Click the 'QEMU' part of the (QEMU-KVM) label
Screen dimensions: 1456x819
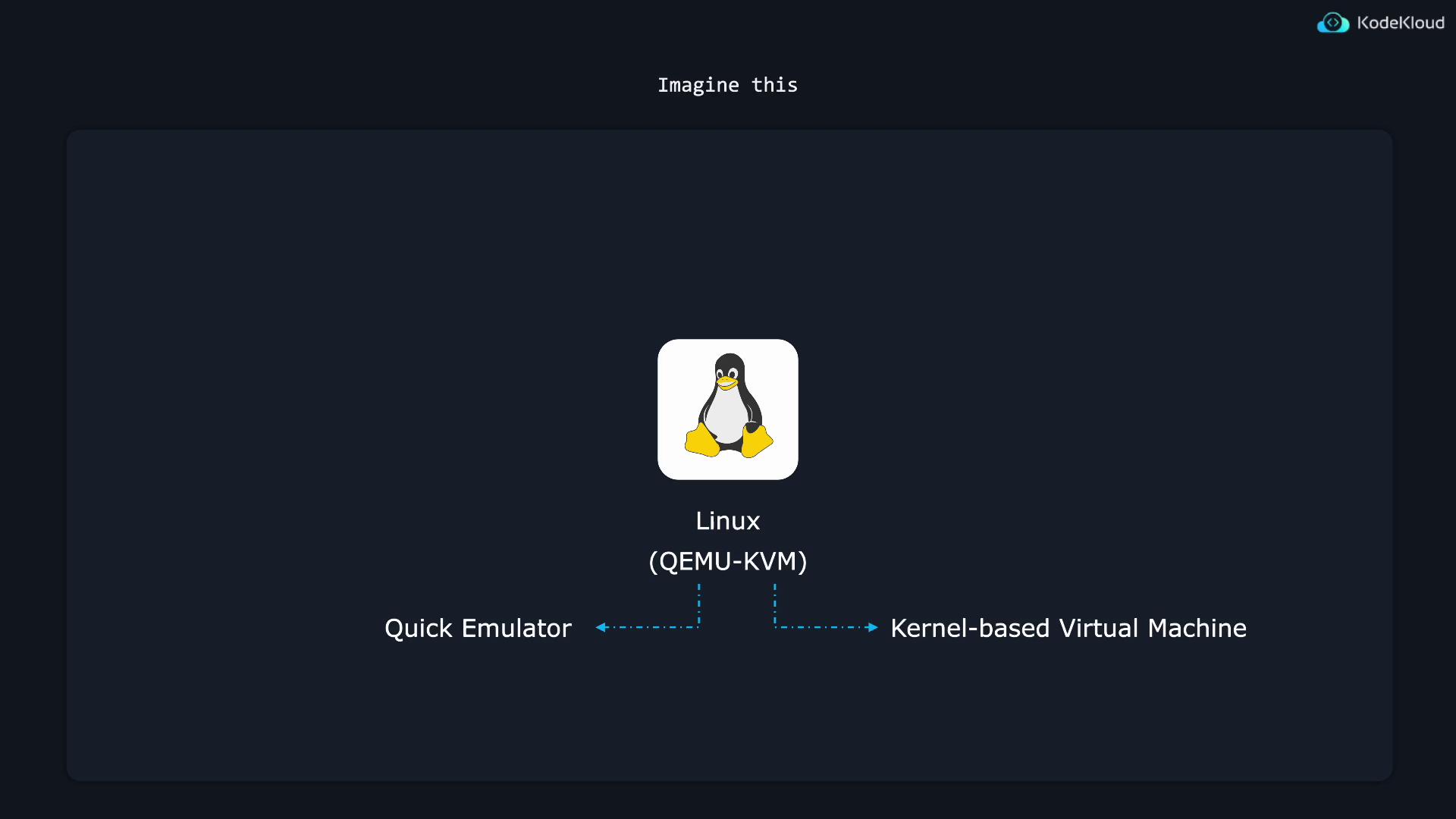point(695,561)
